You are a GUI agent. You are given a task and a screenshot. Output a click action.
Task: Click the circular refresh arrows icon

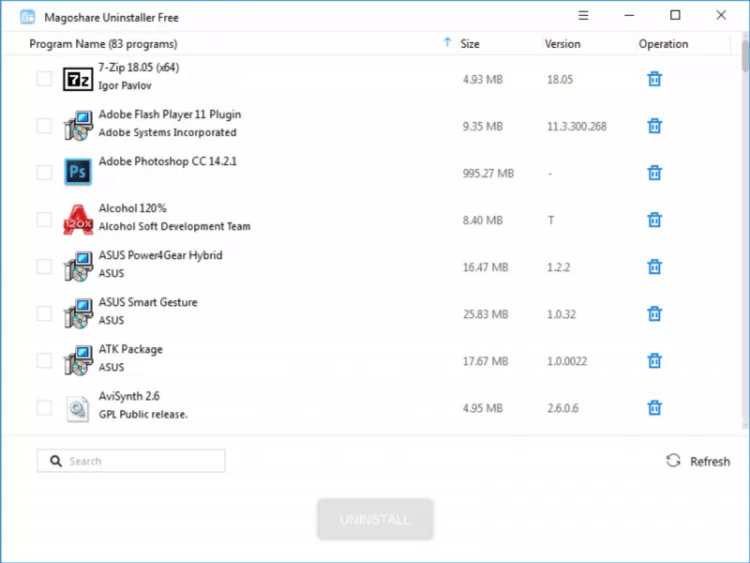(x=673, y=461)
